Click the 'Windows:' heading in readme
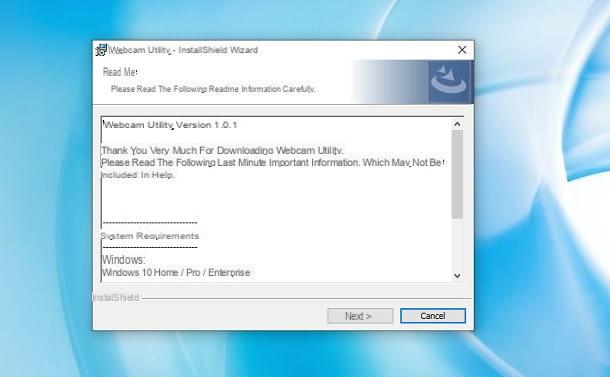This screenshot has height=377, width=610. [x=123, y=260]
